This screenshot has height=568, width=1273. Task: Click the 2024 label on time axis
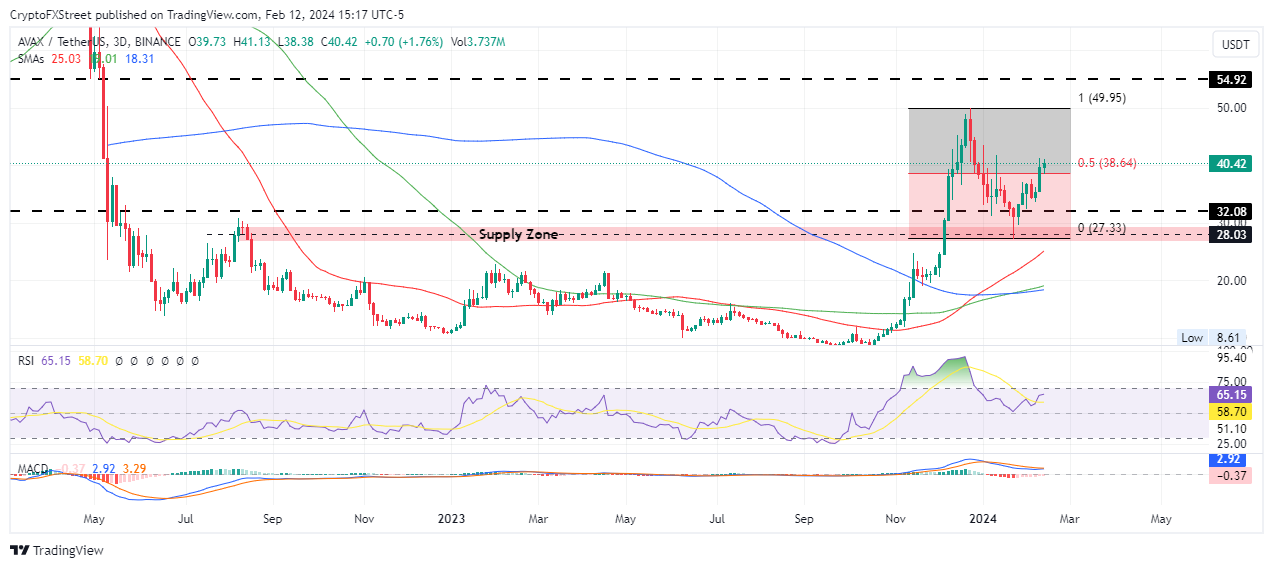[x=983, y=520]
